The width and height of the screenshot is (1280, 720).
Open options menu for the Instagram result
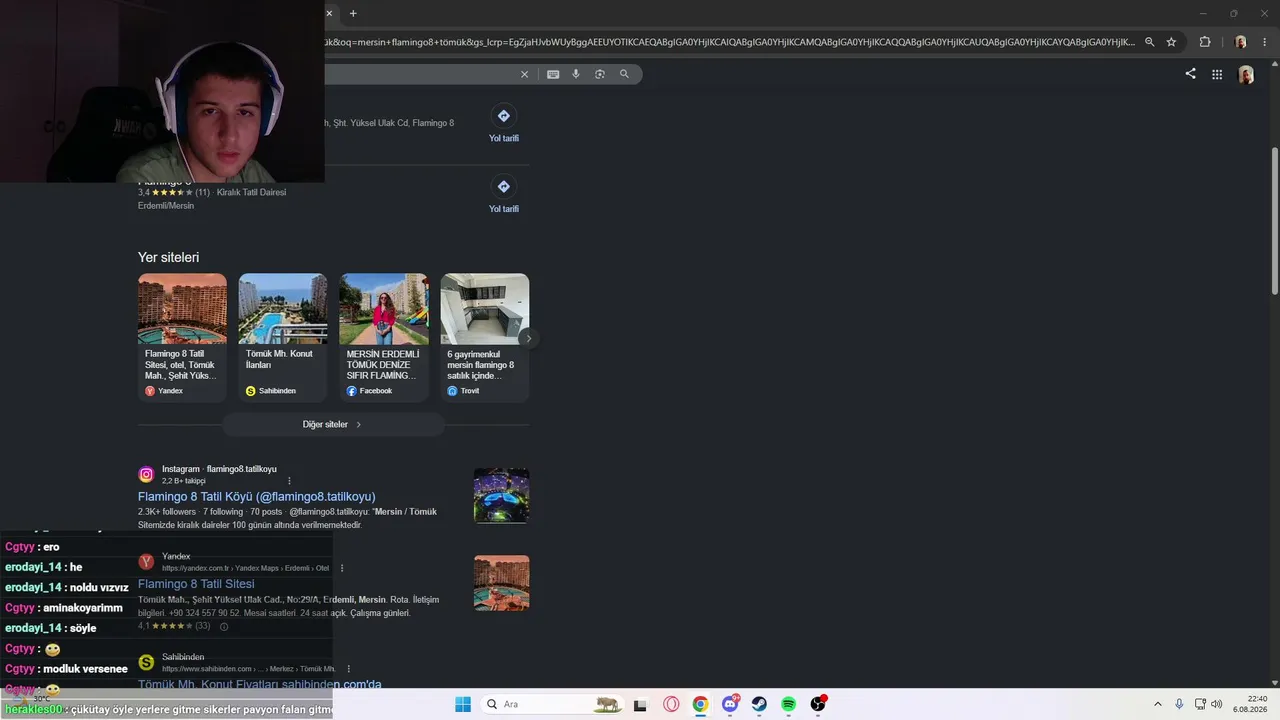coord(290,481)
